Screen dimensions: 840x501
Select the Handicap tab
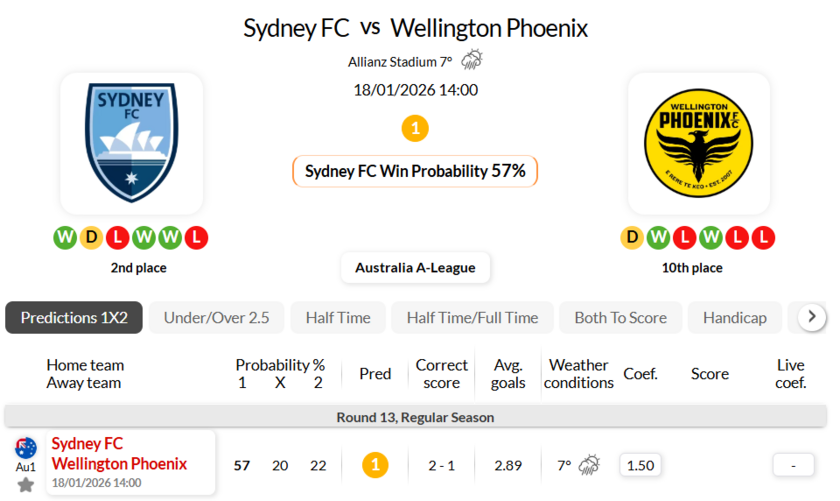(734, 318)
